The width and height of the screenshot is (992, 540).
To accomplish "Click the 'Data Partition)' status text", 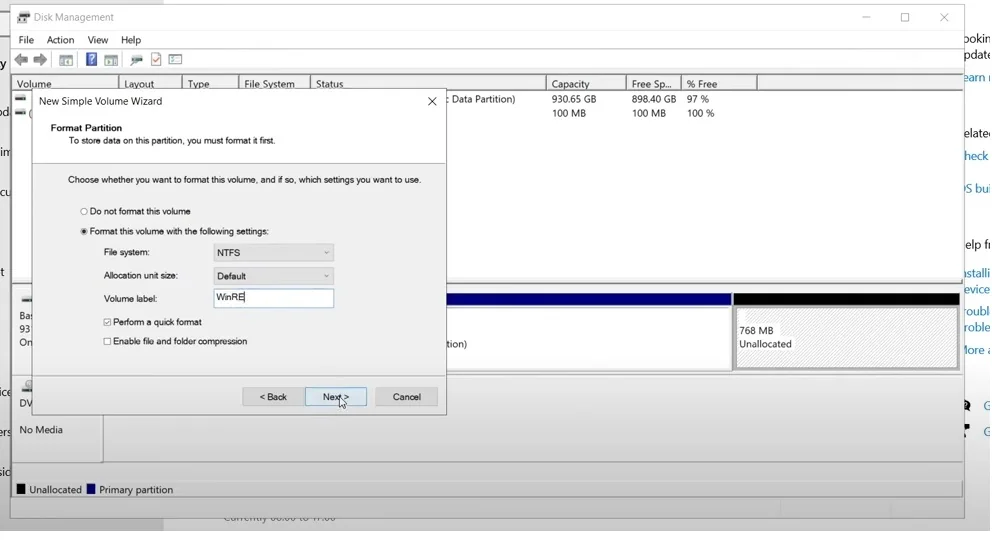I will [x=483, y=99].
